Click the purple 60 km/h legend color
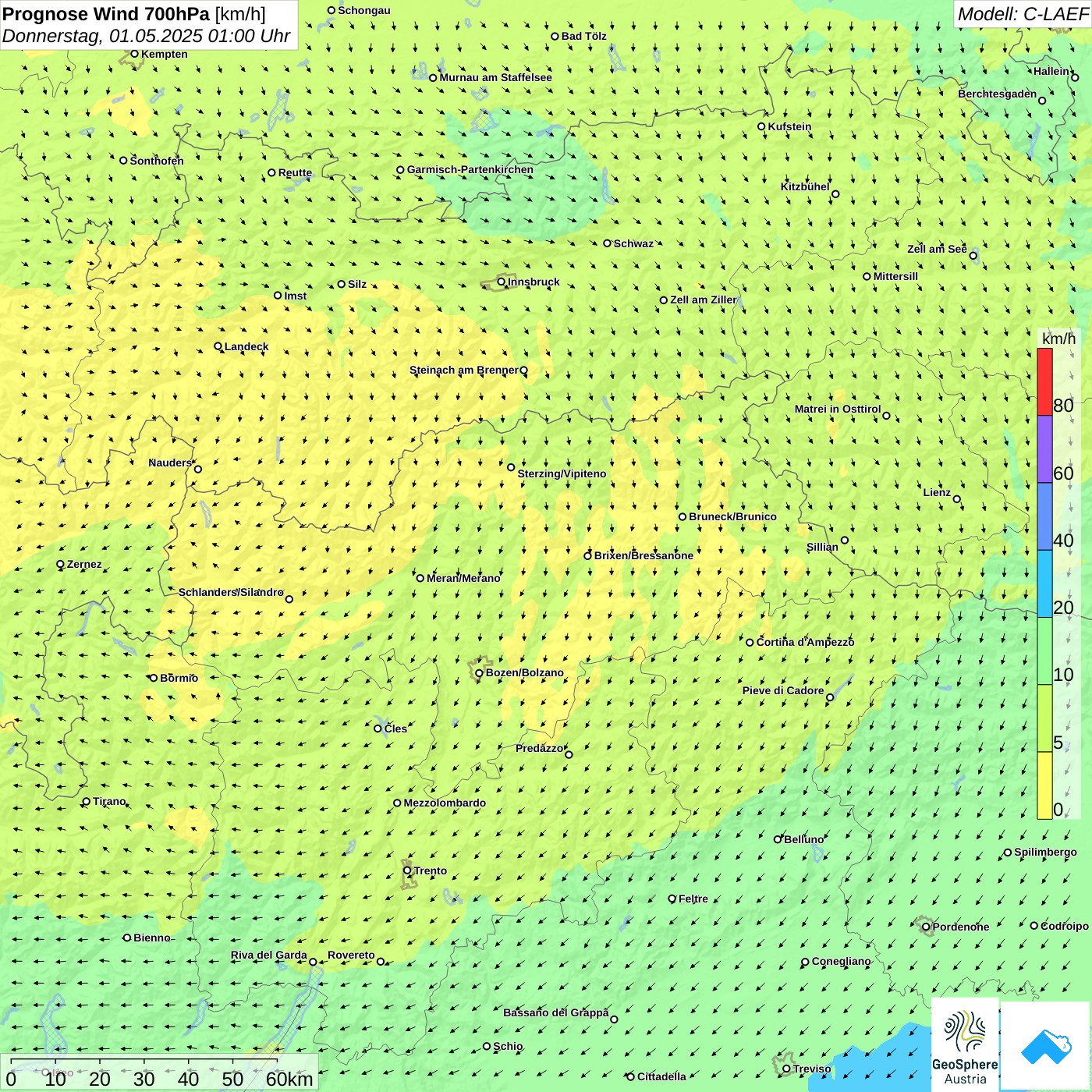The width and height of the screenshot is (1092, 1092). click(x=1044, y=449)
